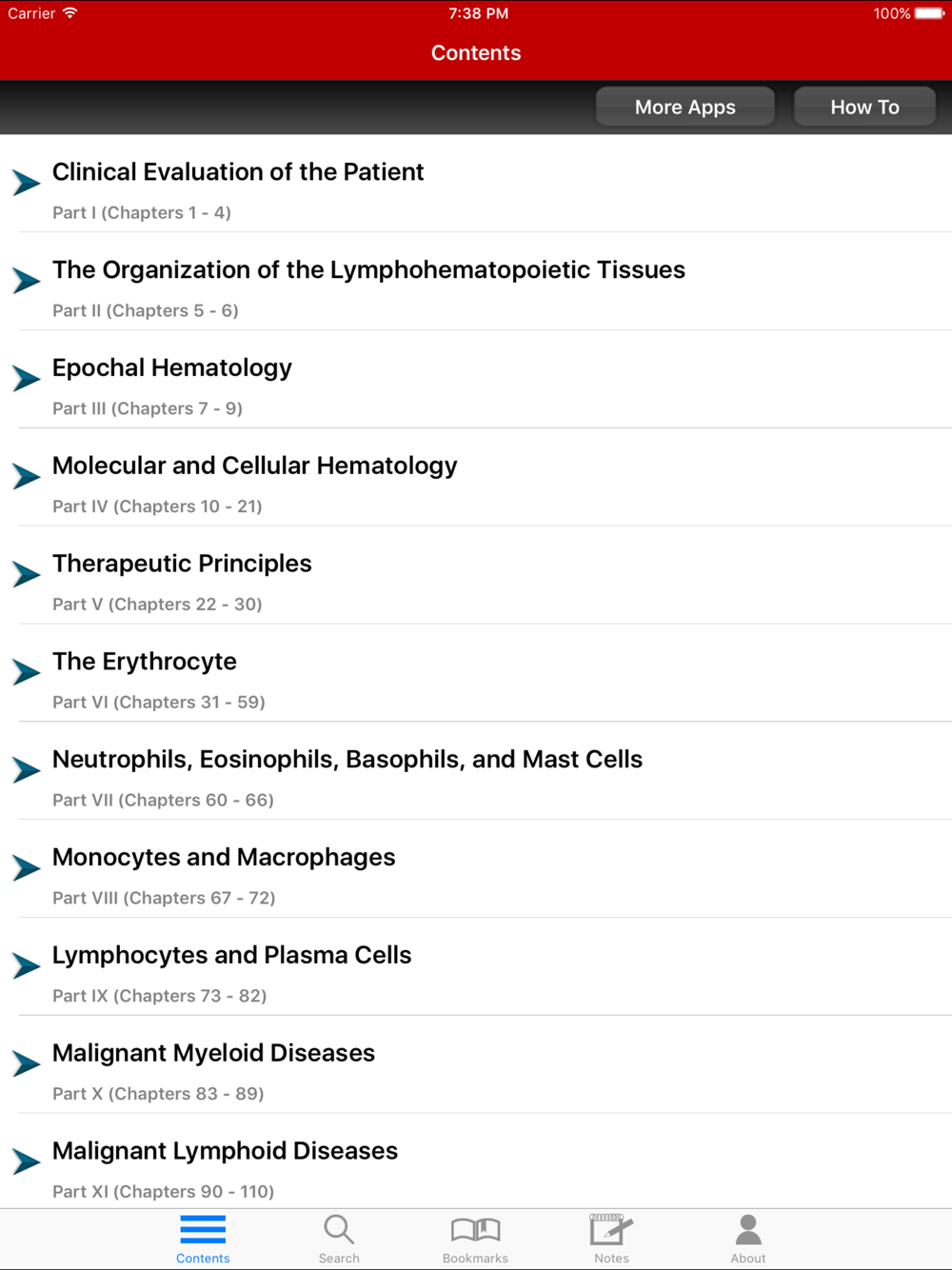Click the More Apps button
952x1270 pixels.
point(685,107)
